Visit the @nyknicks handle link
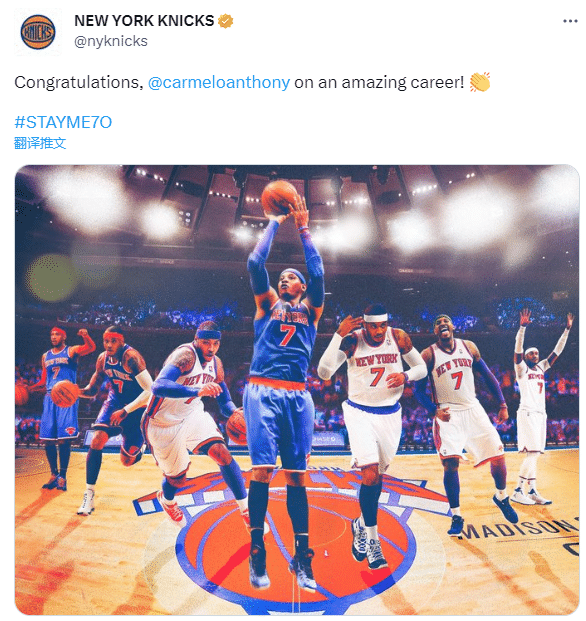 (x=111, y=41)
